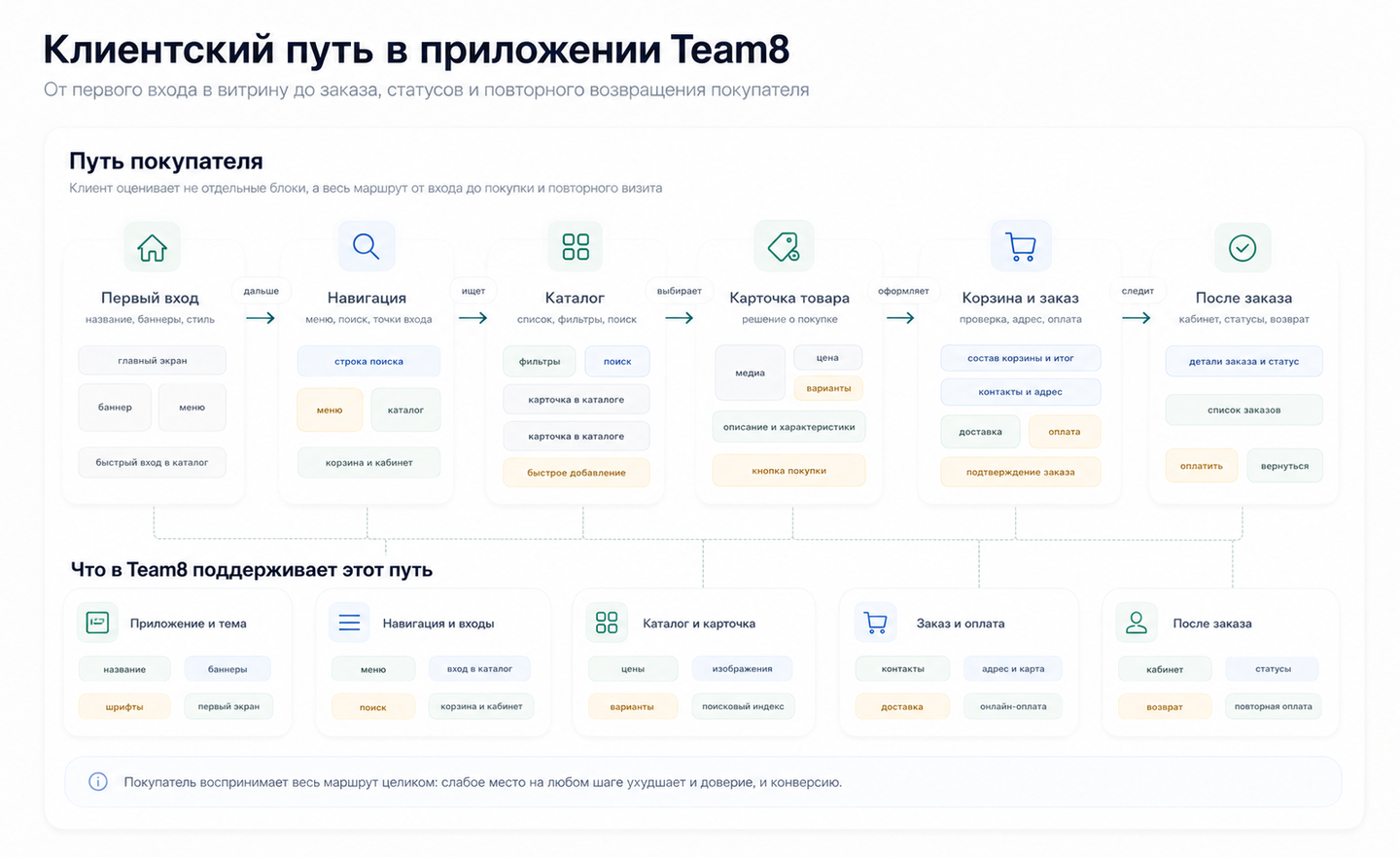Viewport: 1400px width, 857px height.
Task: Select the price tag icon above Карточка товара
Action: [x=784, y=246]
